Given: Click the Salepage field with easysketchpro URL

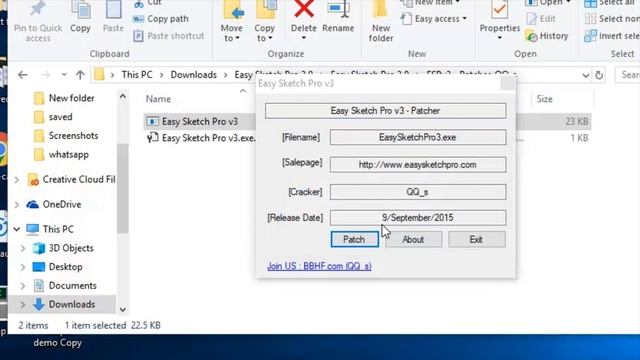Looking at the screenshot, I should 418,165.
